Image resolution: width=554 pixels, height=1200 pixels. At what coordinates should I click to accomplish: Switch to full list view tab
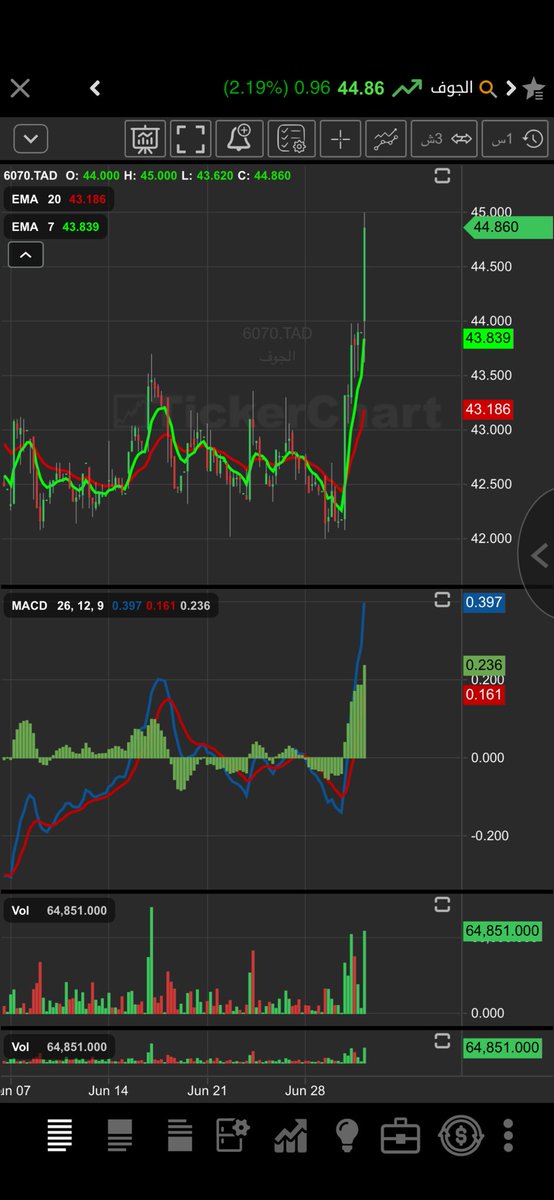point(59,1135)
